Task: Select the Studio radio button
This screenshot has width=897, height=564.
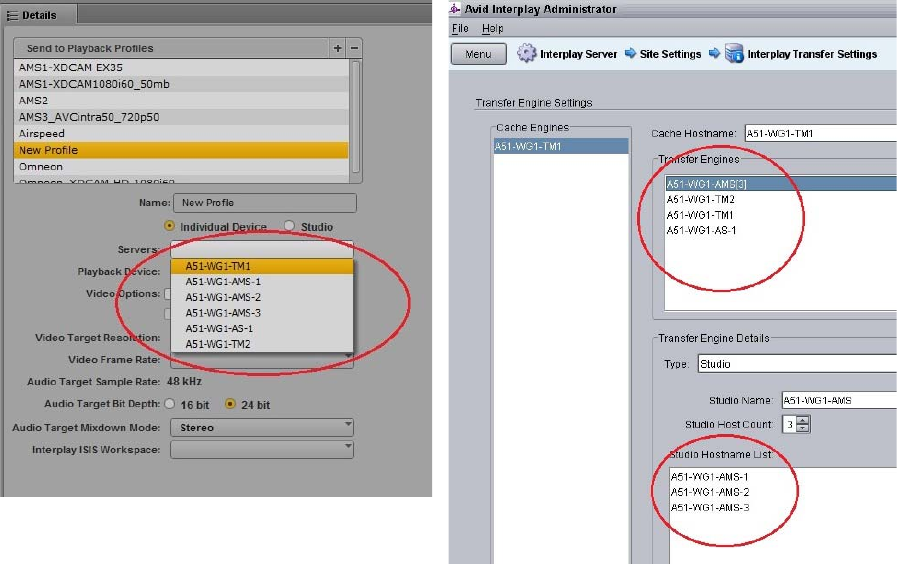Action: [289, 226]
